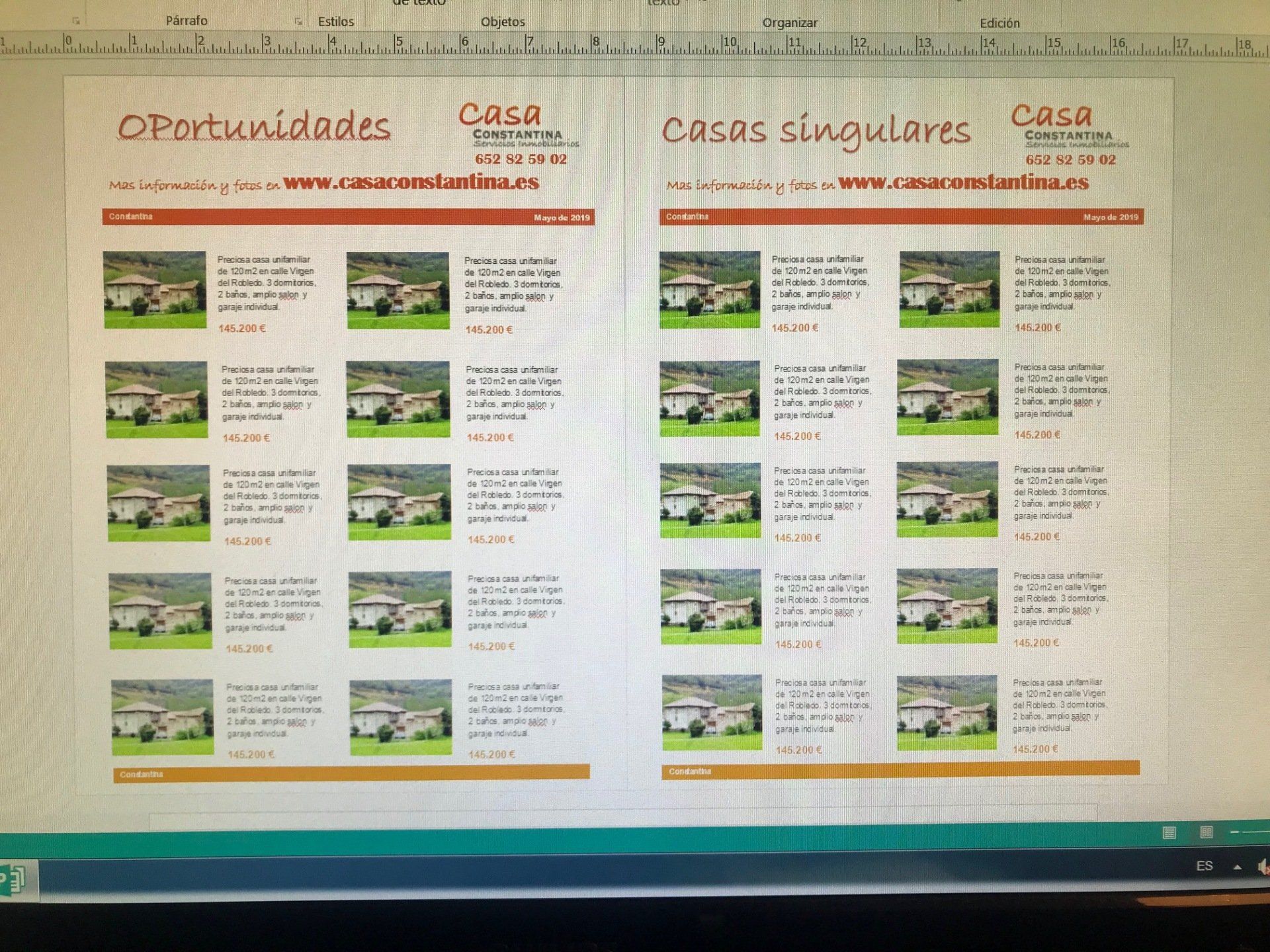The height and width of the screenshot is (952, 1270).
Task: Select the Casas singulares heading
Action: [x=816, y=130]
